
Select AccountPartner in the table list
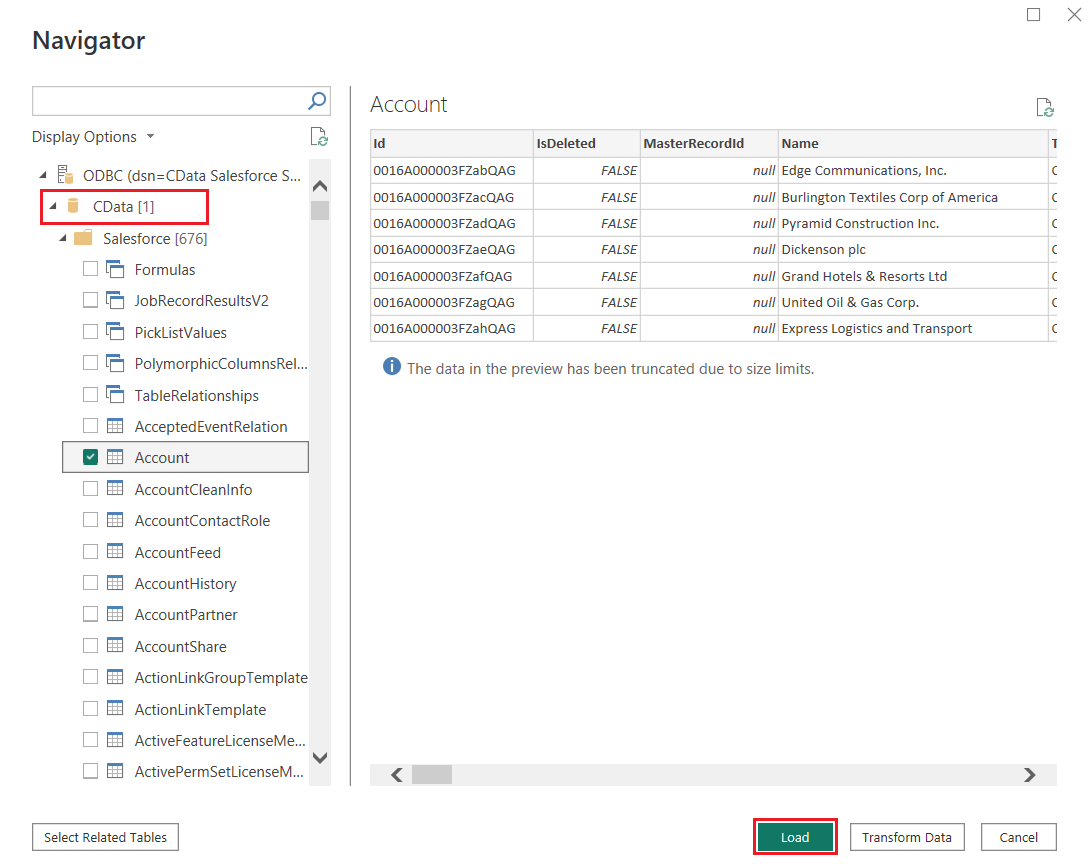(186, 615)
